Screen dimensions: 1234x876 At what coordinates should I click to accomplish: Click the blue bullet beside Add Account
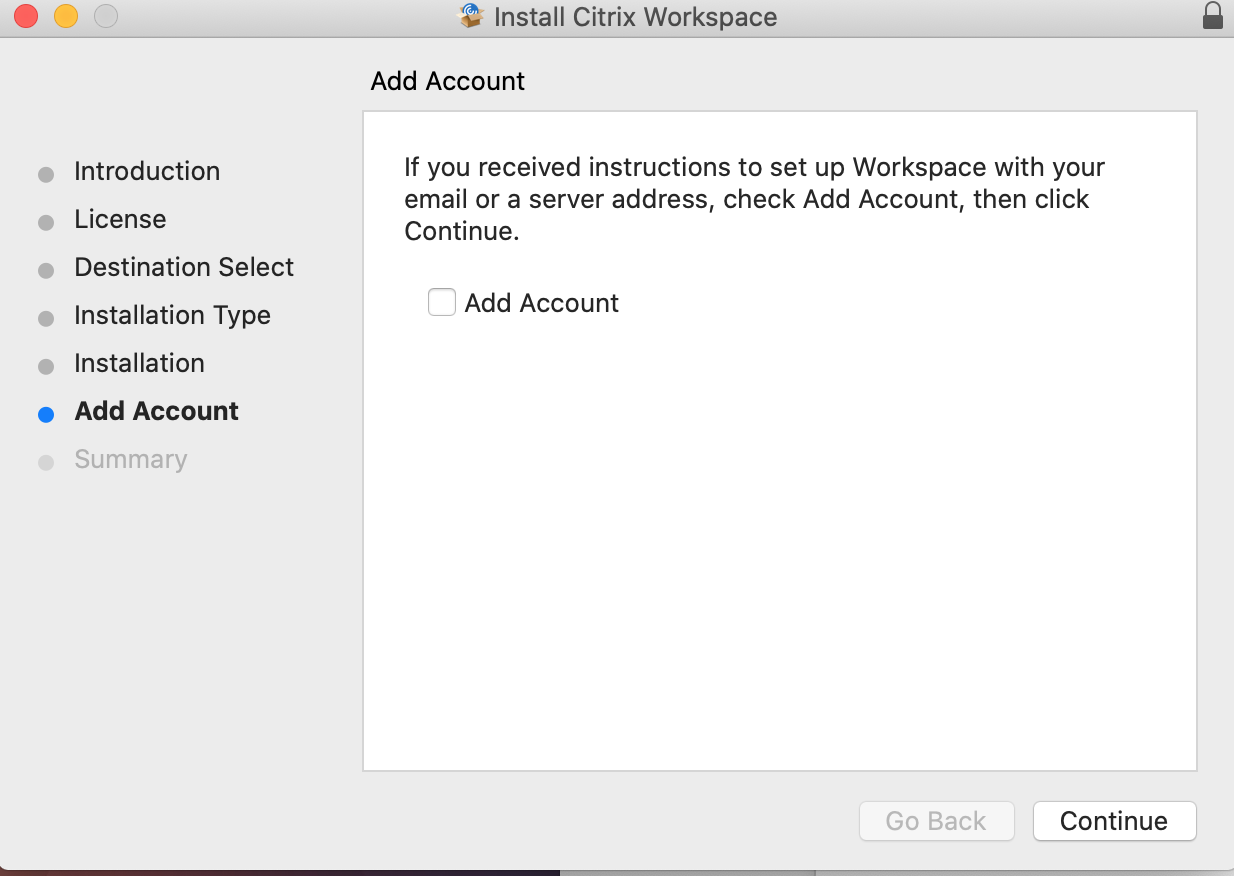point(46,415)
